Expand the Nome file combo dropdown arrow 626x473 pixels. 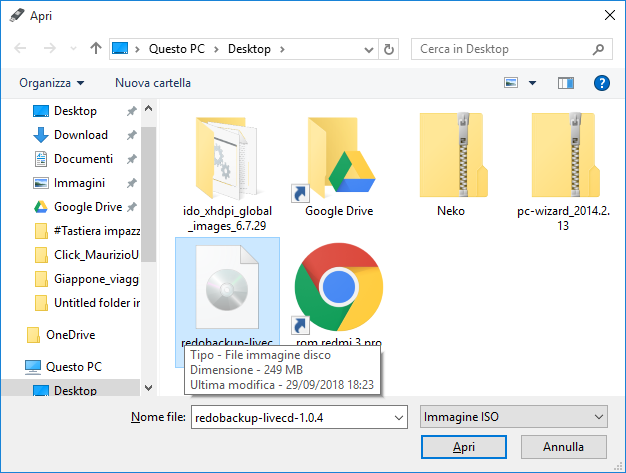pos(398,418)
